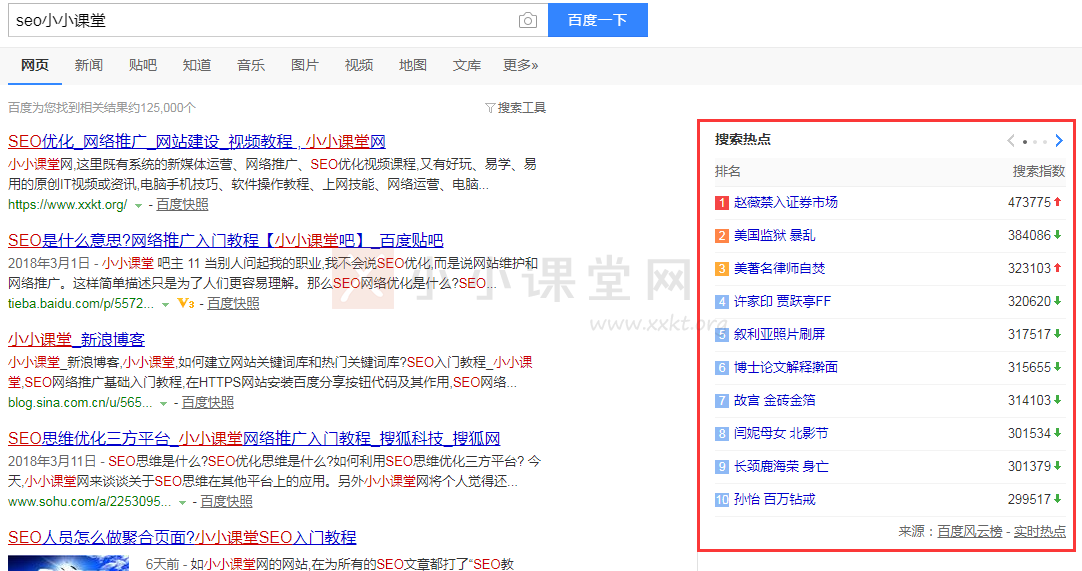
Task: Click the search index value 299517
Action: (1029, 499)
